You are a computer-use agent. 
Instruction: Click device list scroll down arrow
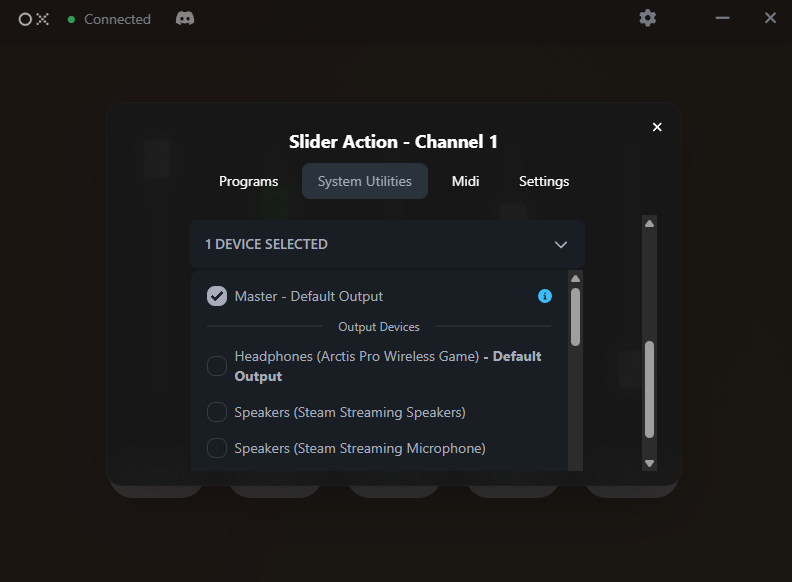click(x=575, y=464)
